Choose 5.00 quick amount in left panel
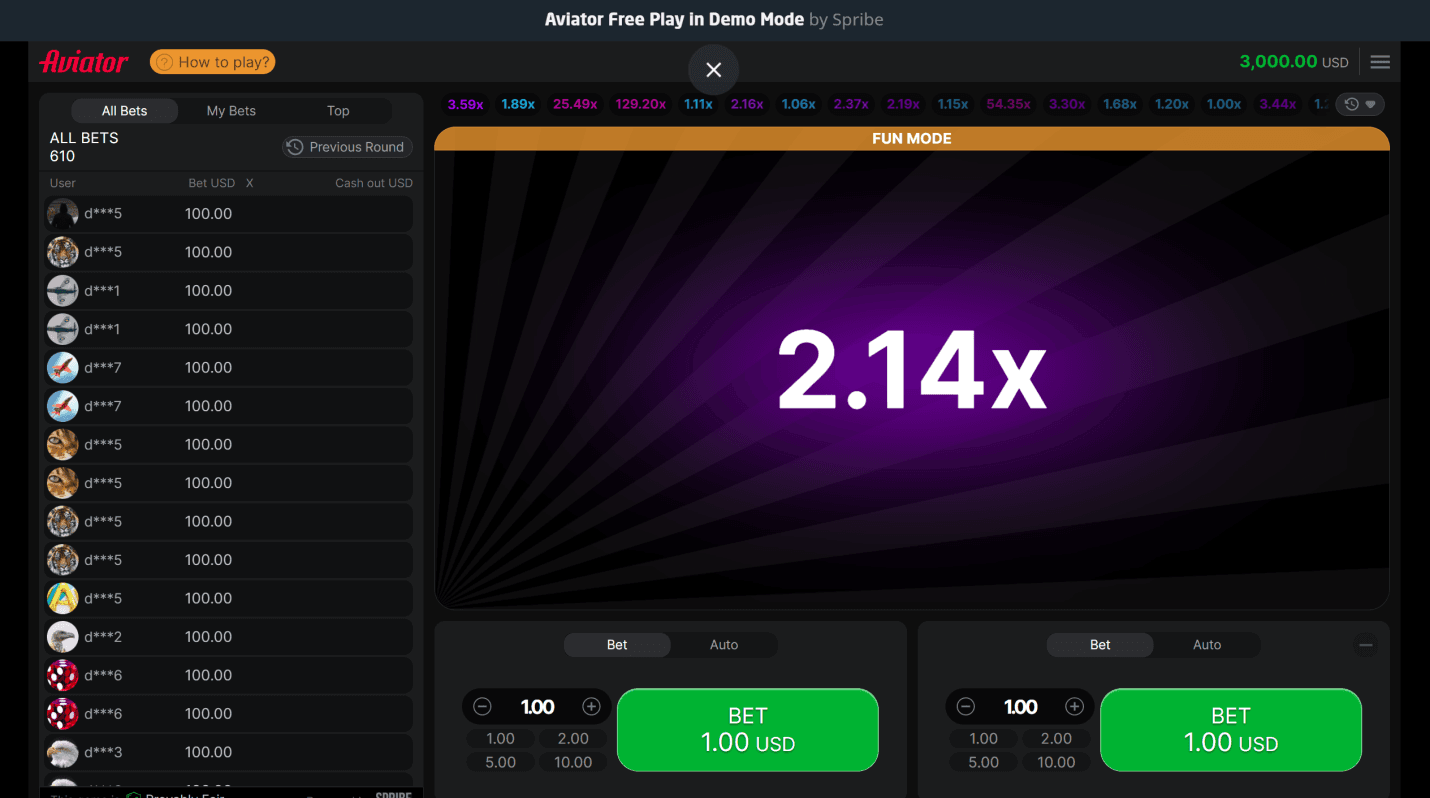 500,762
